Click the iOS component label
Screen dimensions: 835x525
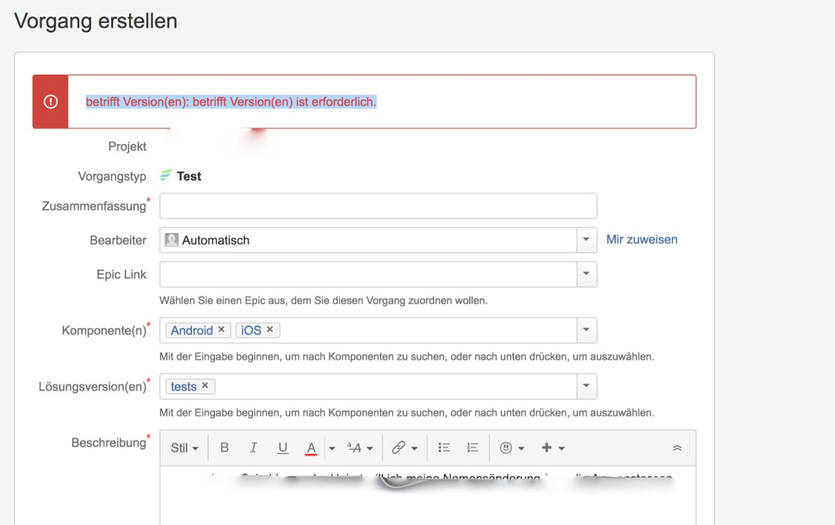251,330
